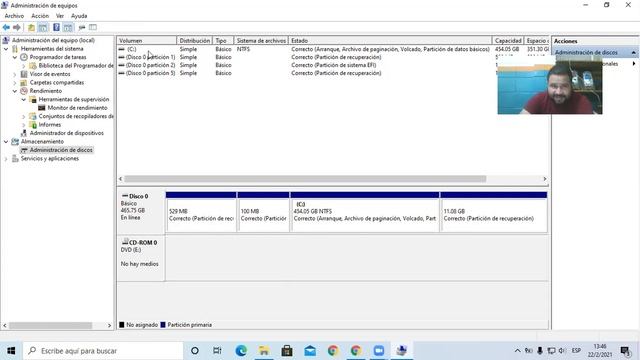Click the Carpetas compartidas icon

coord(24,82)
